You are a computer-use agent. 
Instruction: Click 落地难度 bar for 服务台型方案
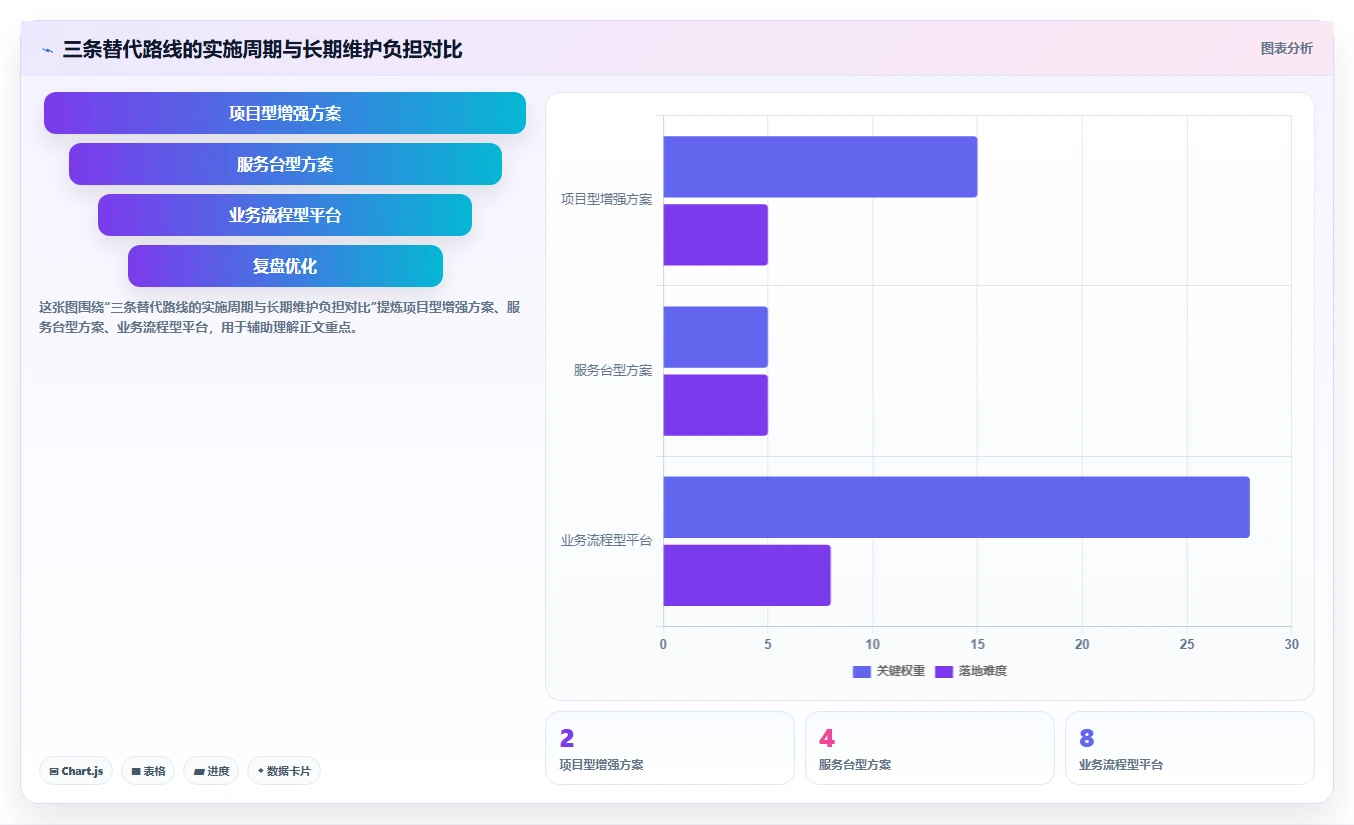pos(715,405)
